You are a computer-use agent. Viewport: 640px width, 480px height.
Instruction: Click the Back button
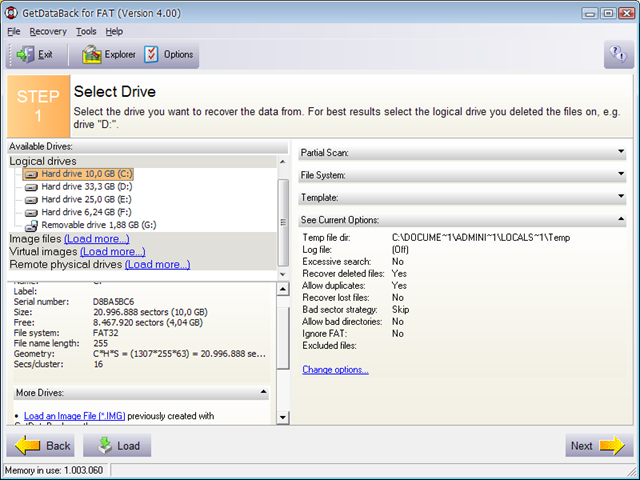coord(40,445)
